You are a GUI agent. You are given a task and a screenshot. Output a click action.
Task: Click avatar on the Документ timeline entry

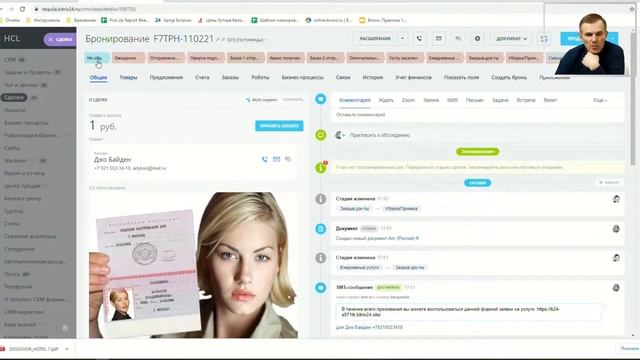[616, 229]
